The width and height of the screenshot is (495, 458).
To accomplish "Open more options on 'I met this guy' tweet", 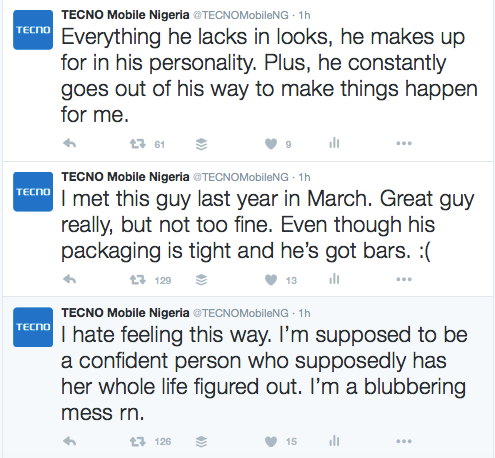I will pyautogui.click(x=404, y=279).
